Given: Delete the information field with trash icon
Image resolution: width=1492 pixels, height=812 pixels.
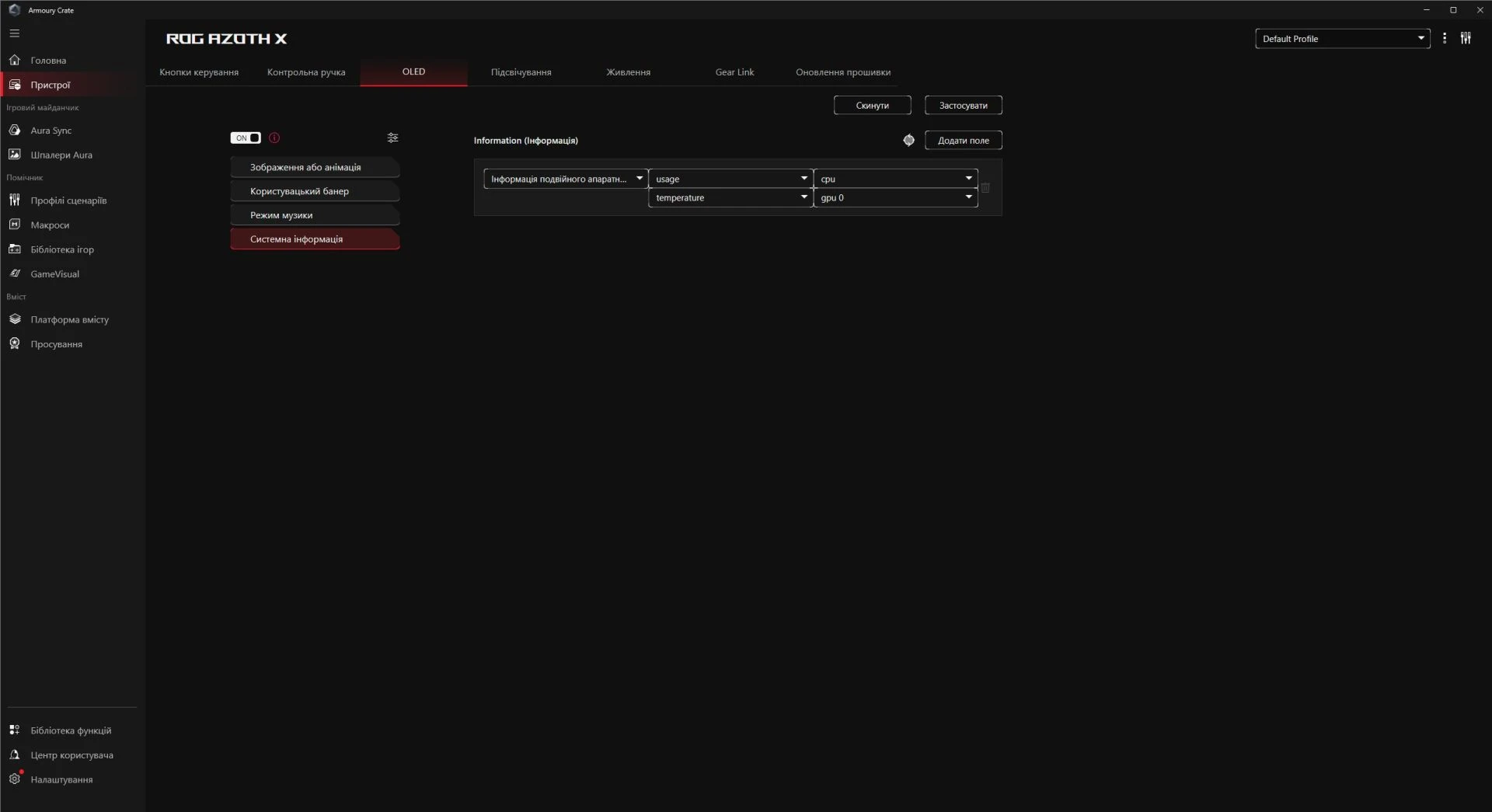Looking at the screenshot, I should coord(985,188).
